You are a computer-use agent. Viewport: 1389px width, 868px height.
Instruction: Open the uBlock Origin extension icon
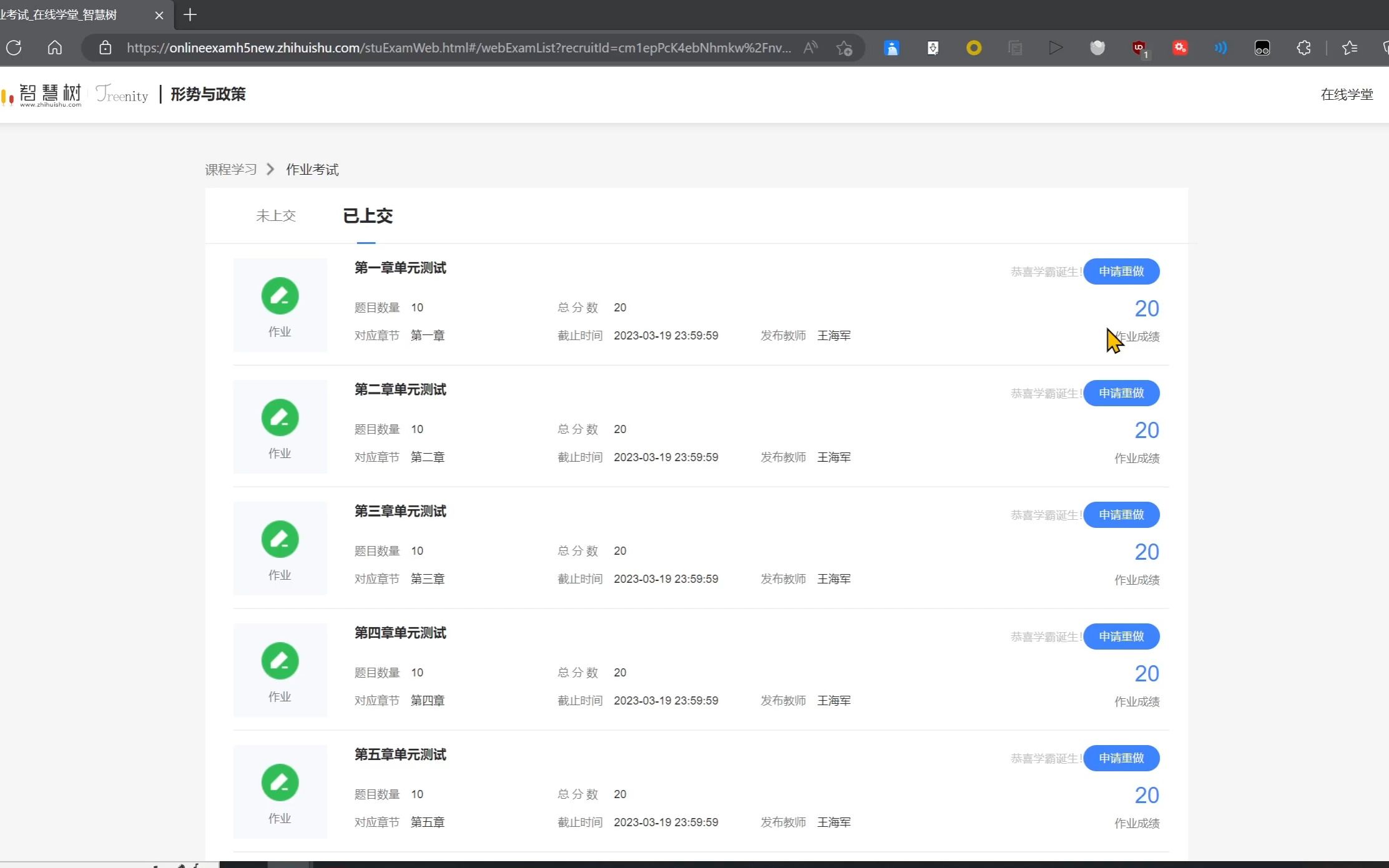(x=1139, y=48)
